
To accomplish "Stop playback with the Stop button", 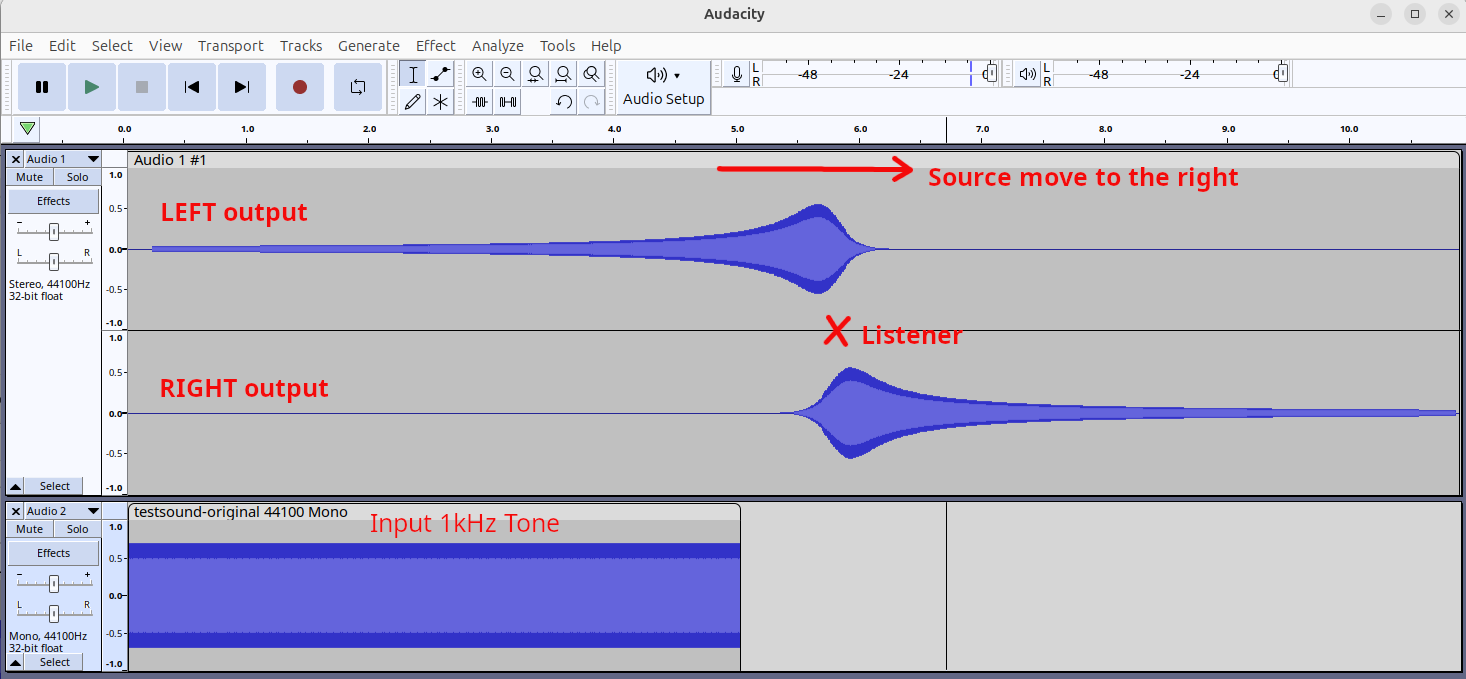I will tap(142, 87).
